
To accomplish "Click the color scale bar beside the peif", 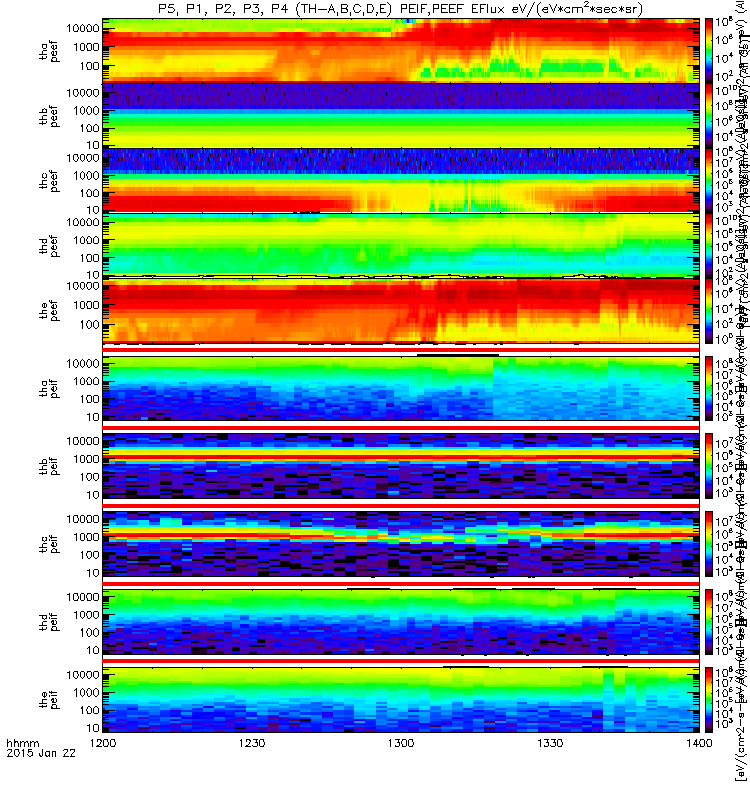I will 709,699.
